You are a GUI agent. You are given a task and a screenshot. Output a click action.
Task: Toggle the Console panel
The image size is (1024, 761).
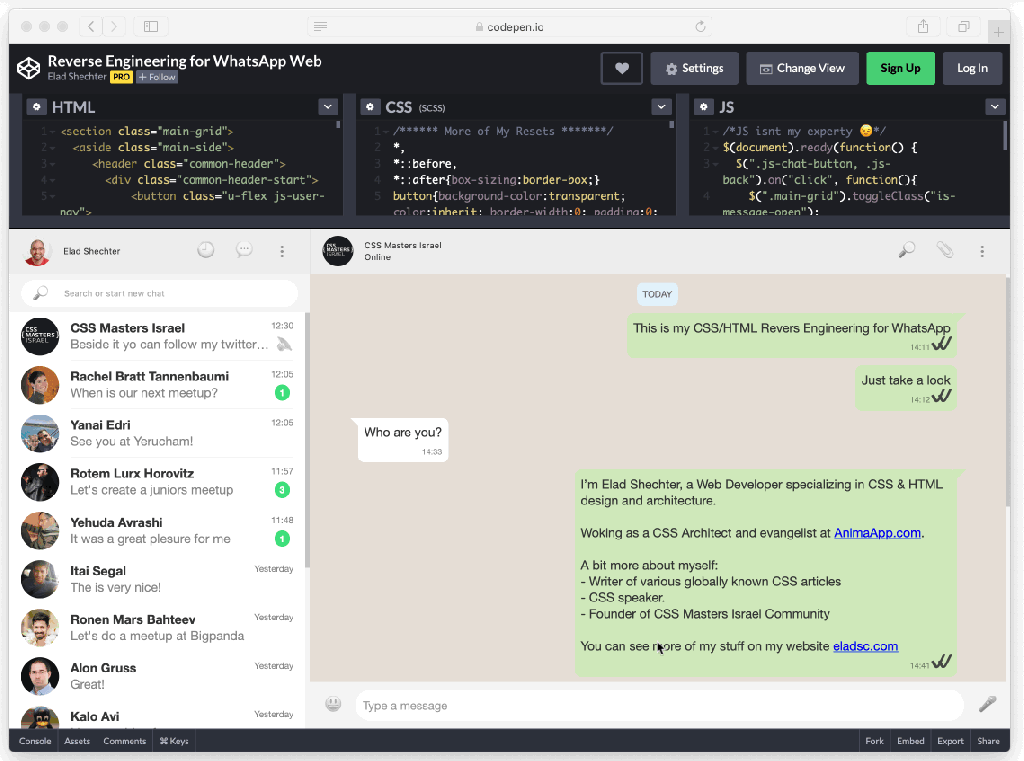click(35, 741)
